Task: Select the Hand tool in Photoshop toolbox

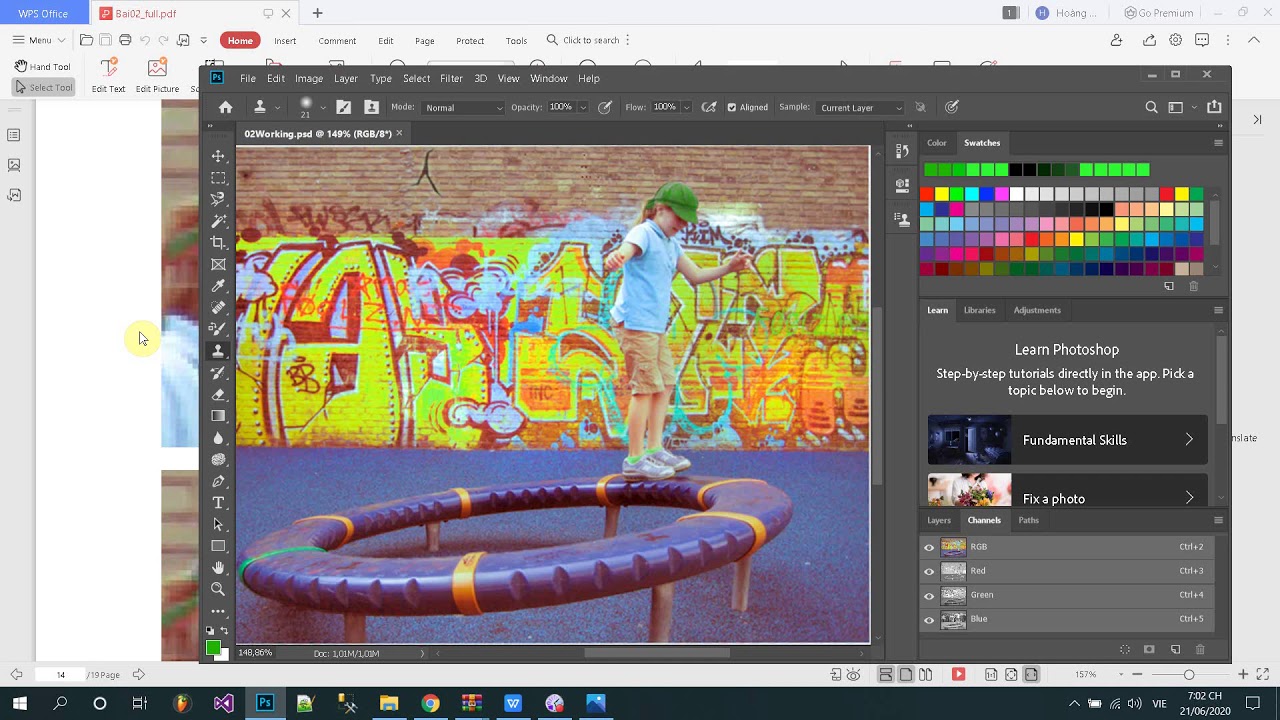Action: 218,568
